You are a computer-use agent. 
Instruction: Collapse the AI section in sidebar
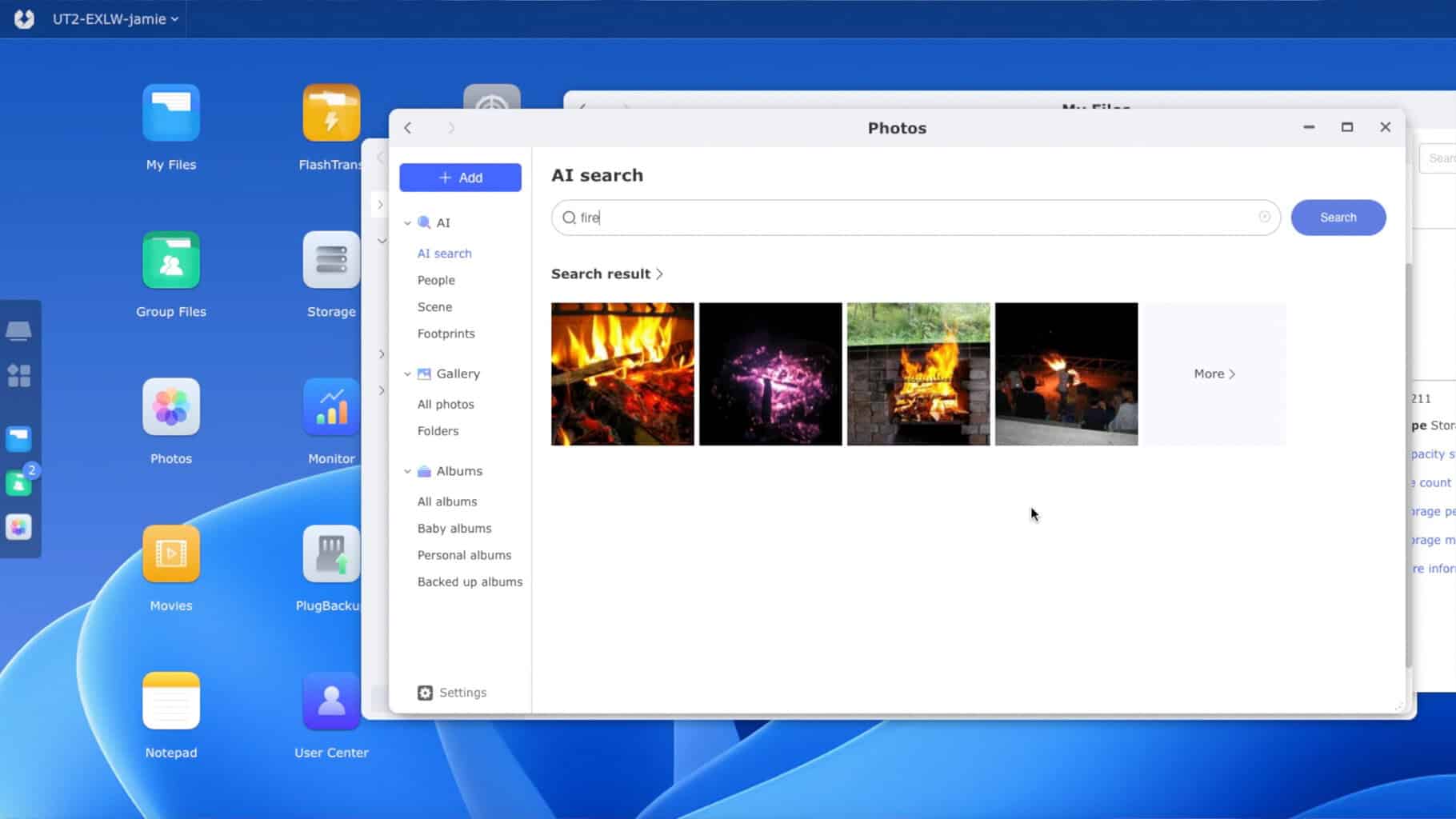[407, 223]
